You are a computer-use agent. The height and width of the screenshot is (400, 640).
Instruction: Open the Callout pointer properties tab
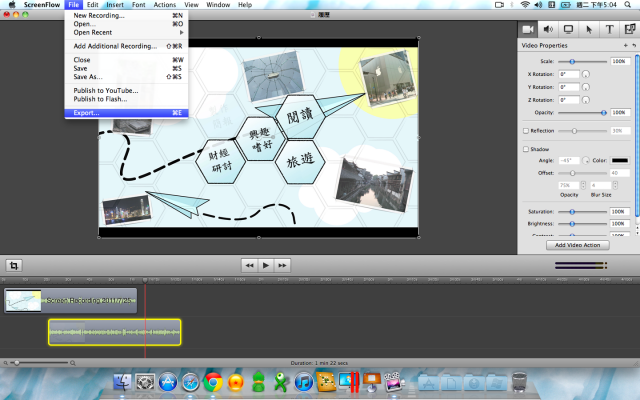point(589,29)
